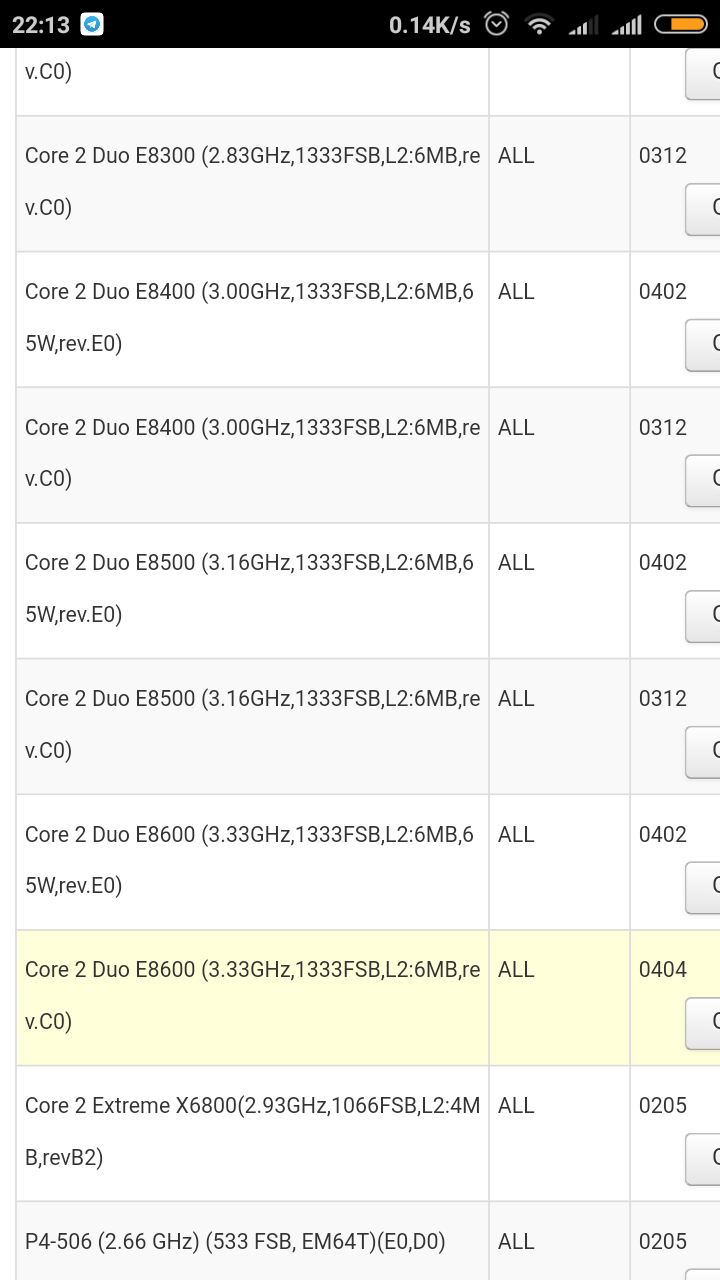Select the highlighted Core 2 Duo E8600 row

(x=250, y=996)
